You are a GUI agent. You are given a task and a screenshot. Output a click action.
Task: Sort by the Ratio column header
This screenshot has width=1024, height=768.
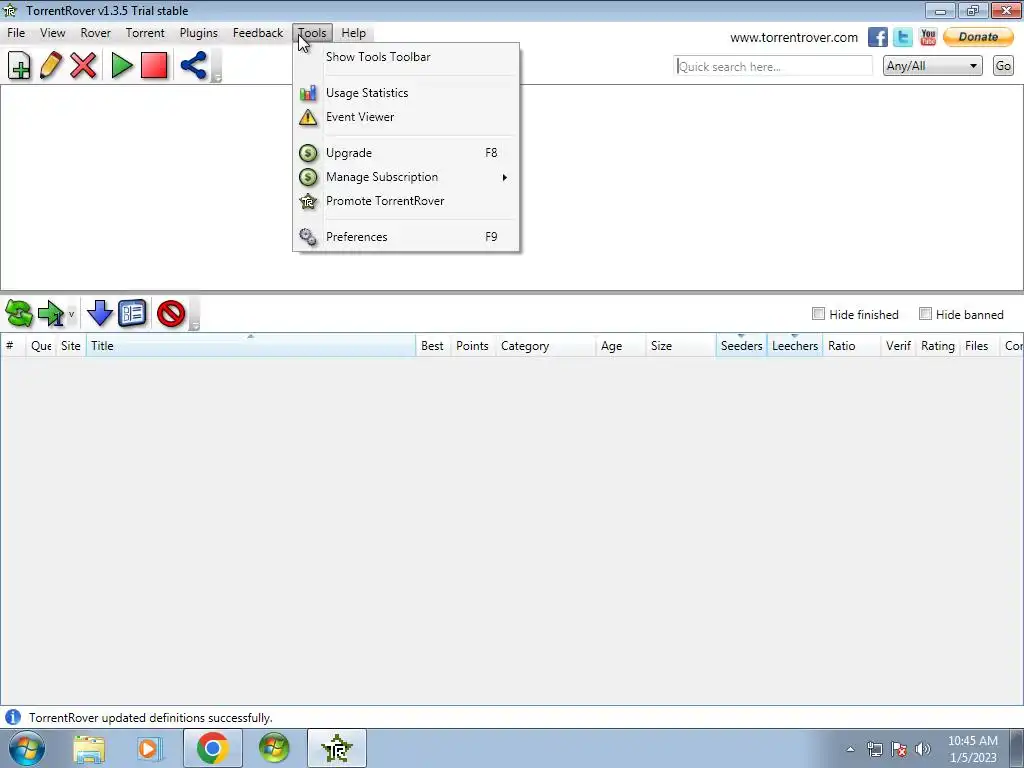click(x=852, y=345)
